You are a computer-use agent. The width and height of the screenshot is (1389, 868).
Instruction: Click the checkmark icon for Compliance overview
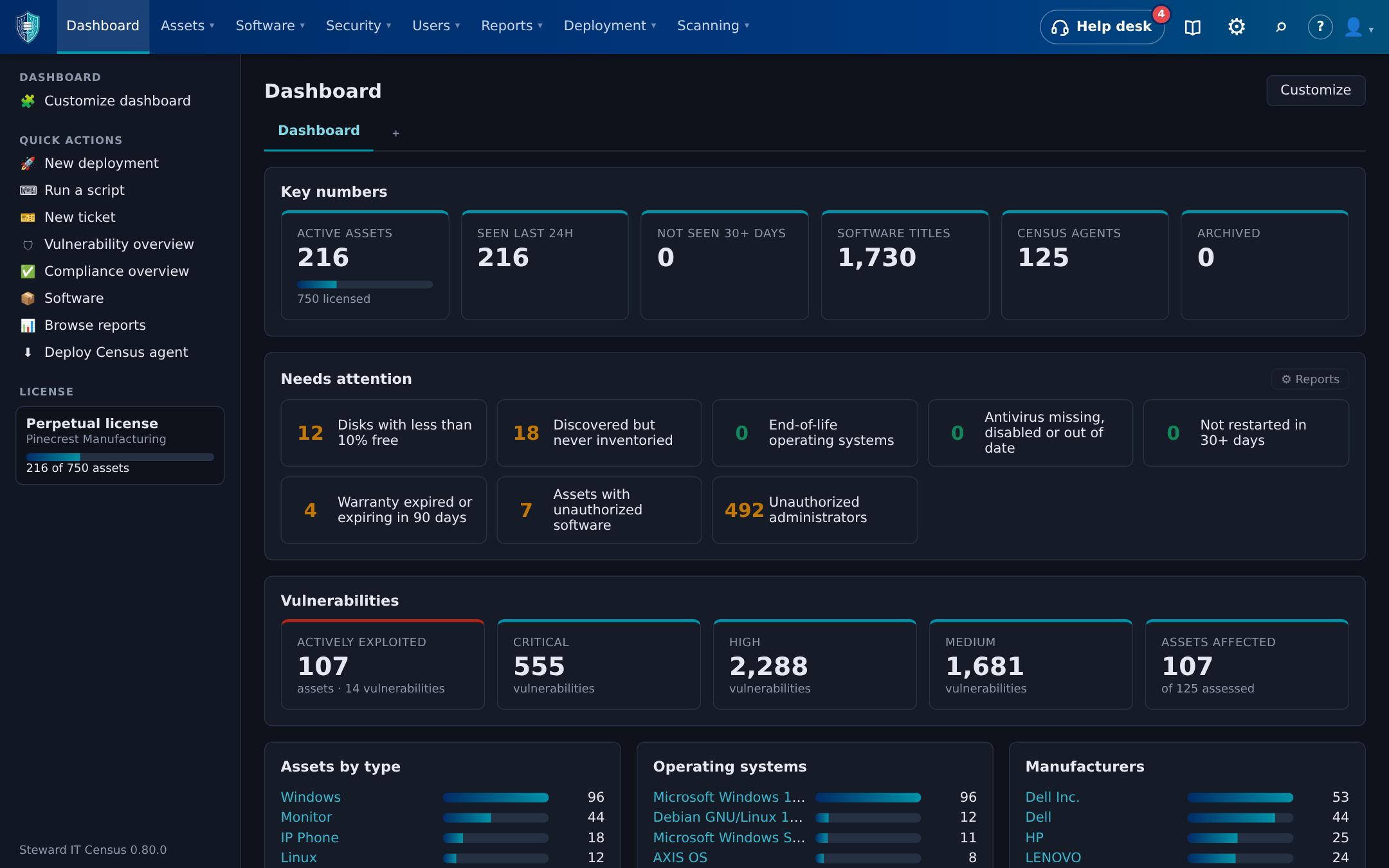click(x=28, y=271)
